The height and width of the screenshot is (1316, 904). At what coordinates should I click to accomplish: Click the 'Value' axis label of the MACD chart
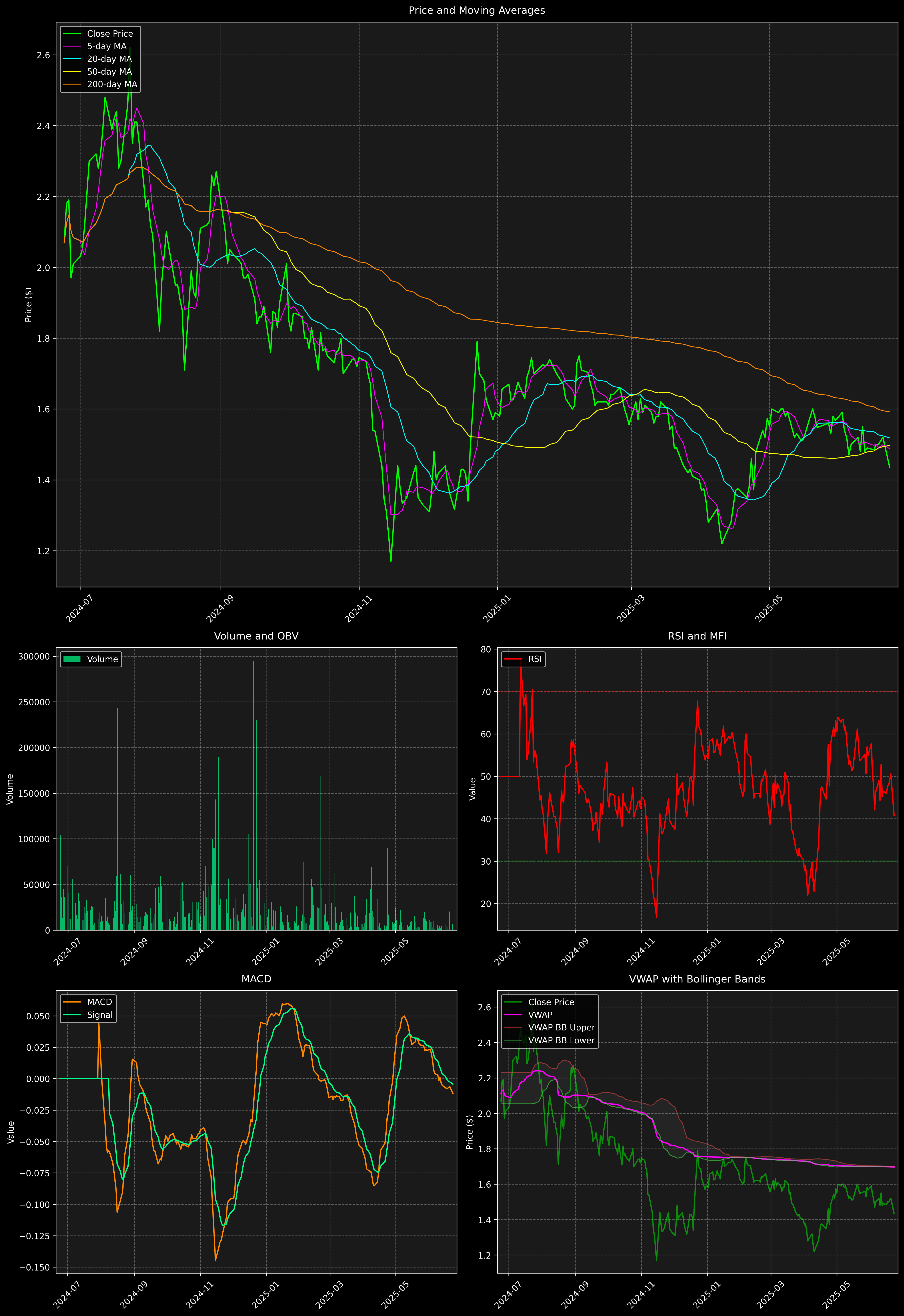coord(11,1132)
